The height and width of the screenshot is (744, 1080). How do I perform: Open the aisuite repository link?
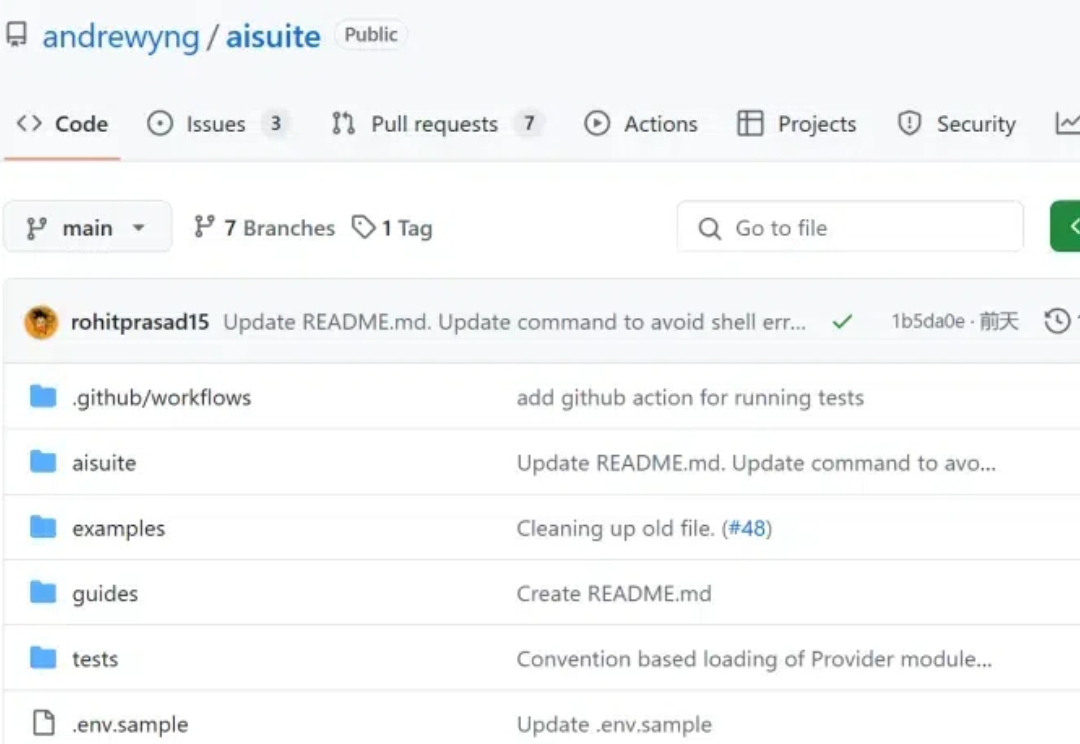click(273, 37)
